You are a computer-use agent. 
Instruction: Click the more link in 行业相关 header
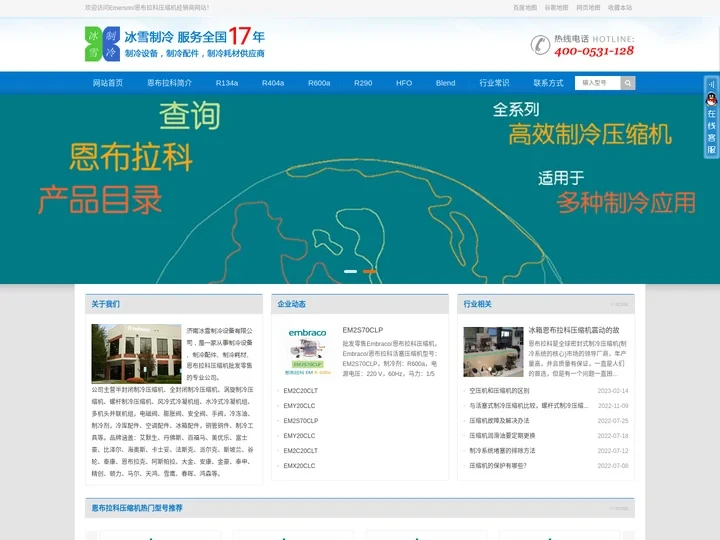click(619, 304)
